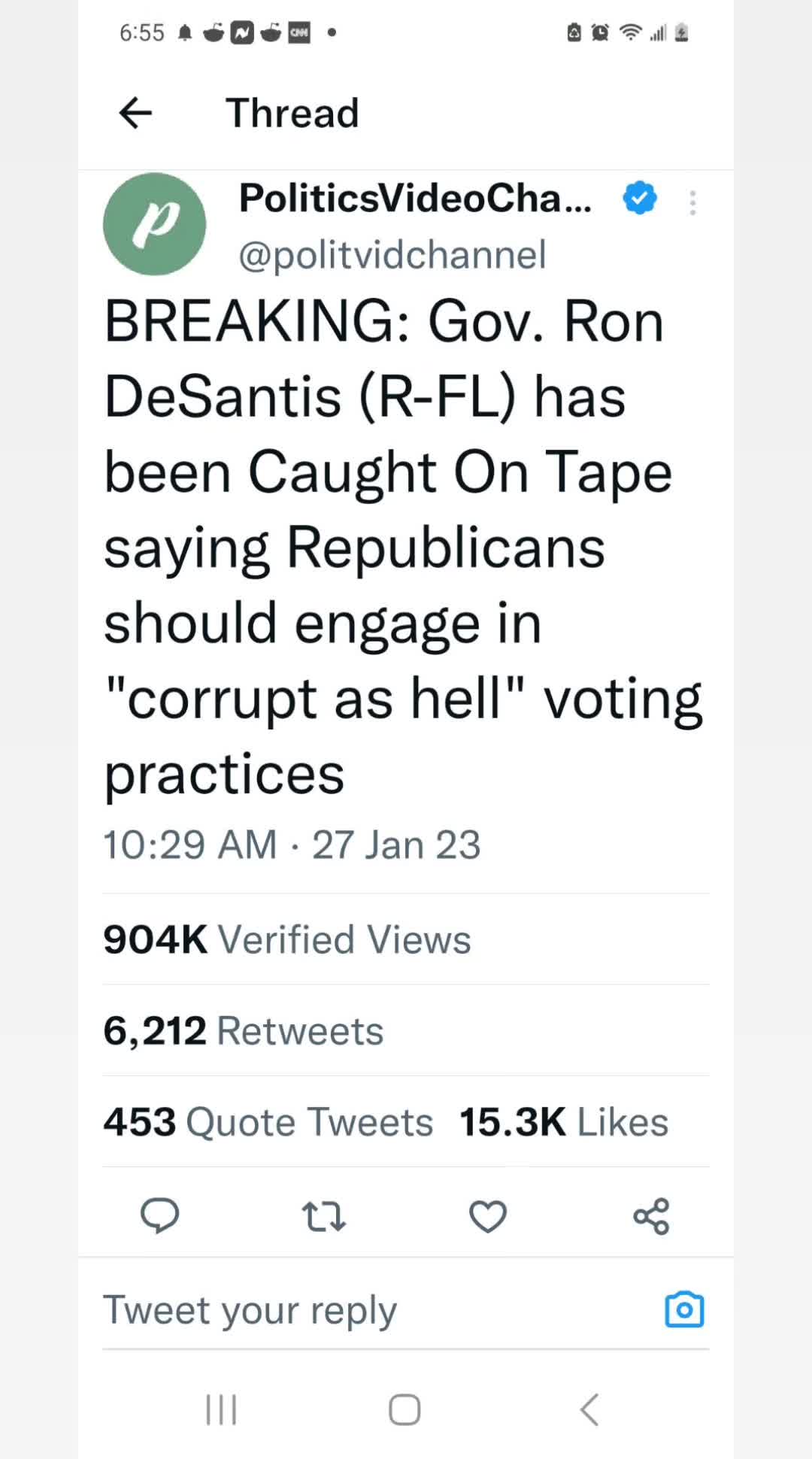This screenshot has height=1459, width=812.
Task: Share the tweet via share icon
Action: click(x=651, y=1216)
